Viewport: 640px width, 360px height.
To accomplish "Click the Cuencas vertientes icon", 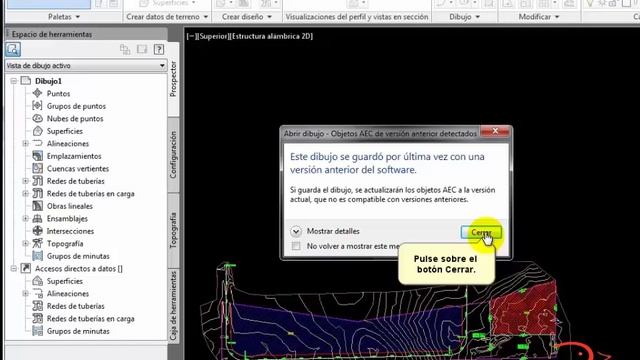I will [x=38, y=168].
